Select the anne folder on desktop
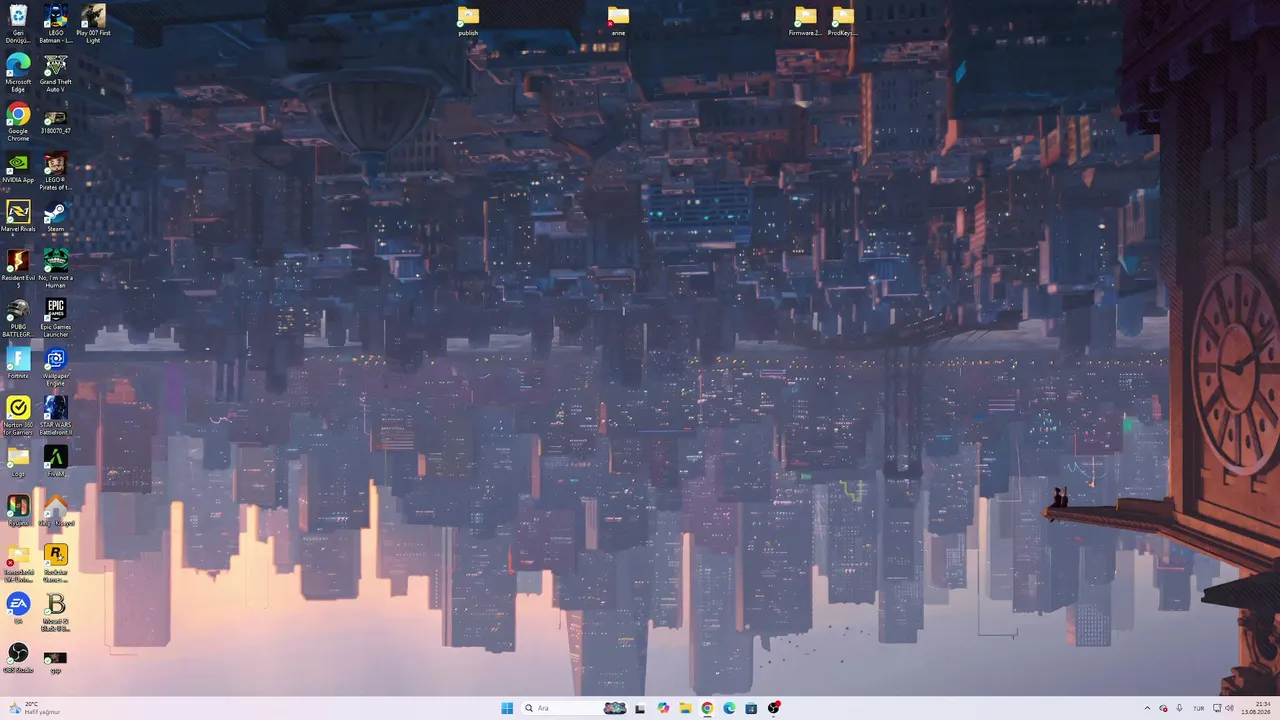This screenshot has height=720, width=1280. (618, 21)
